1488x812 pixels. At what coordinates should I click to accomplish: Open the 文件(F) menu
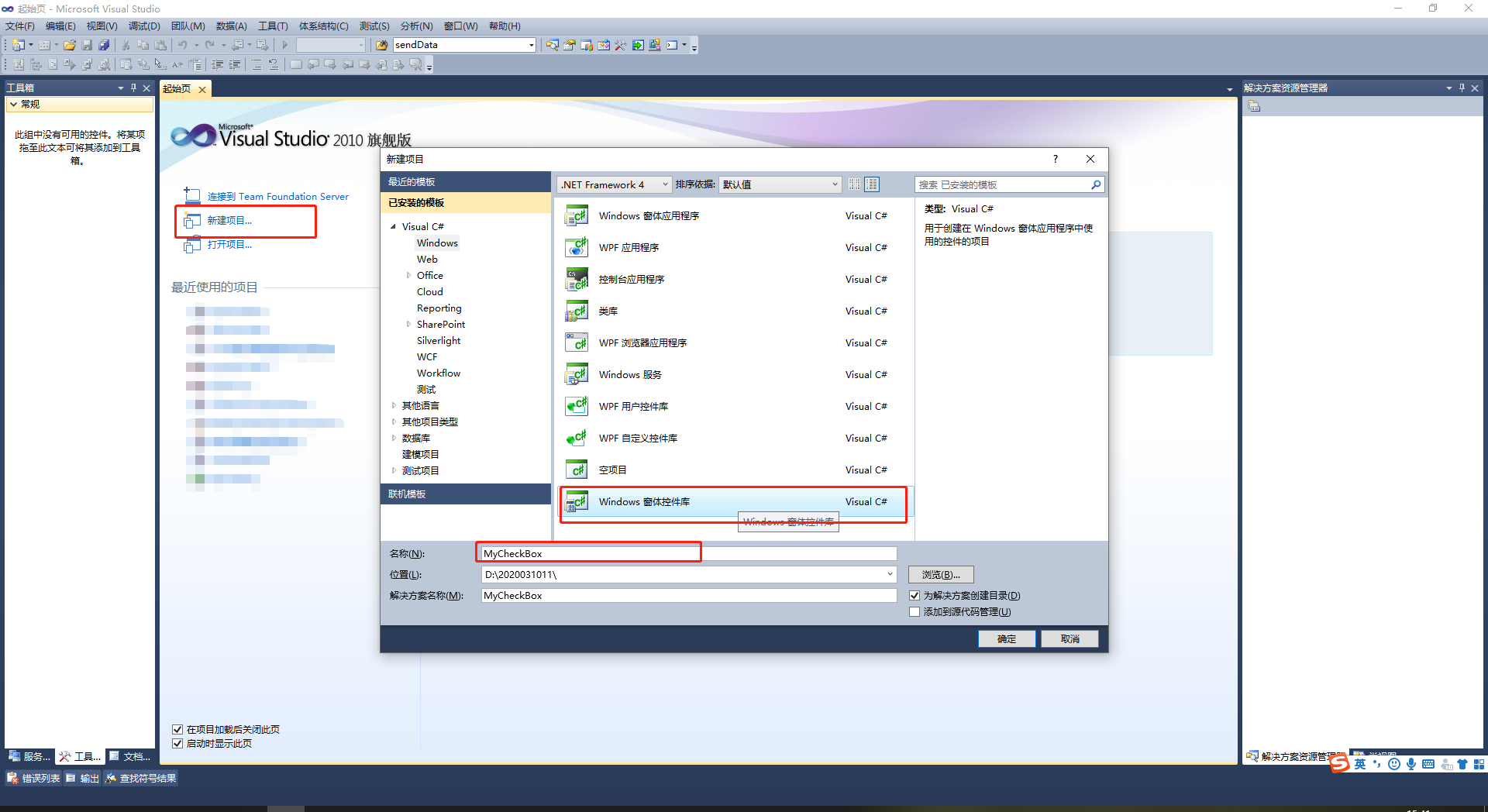[20, 26]
